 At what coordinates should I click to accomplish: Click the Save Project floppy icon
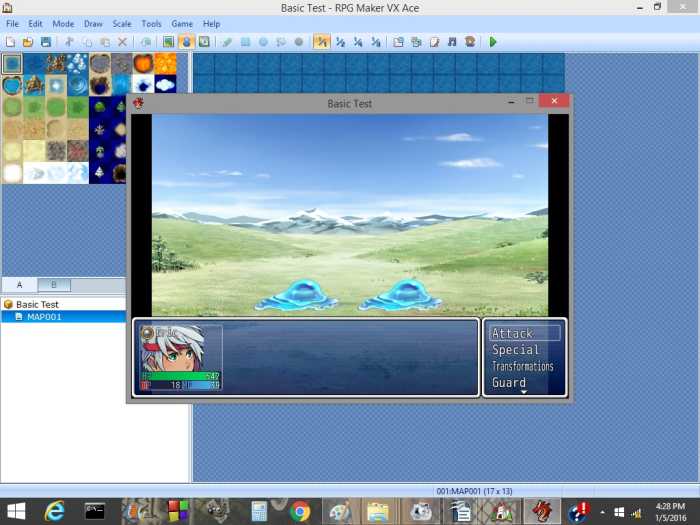(46, 42)
